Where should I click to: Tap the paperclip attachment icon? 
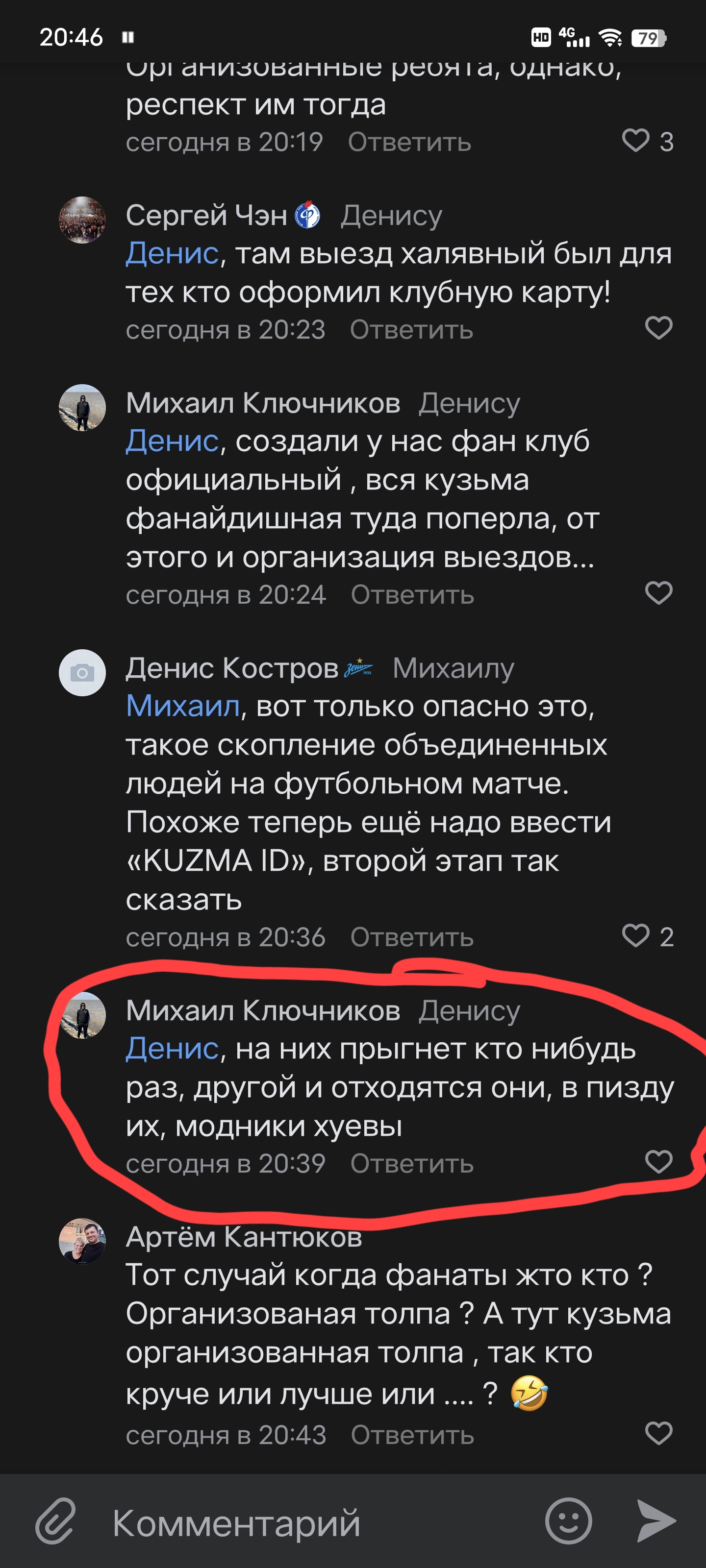click(x=55, y=1521)
